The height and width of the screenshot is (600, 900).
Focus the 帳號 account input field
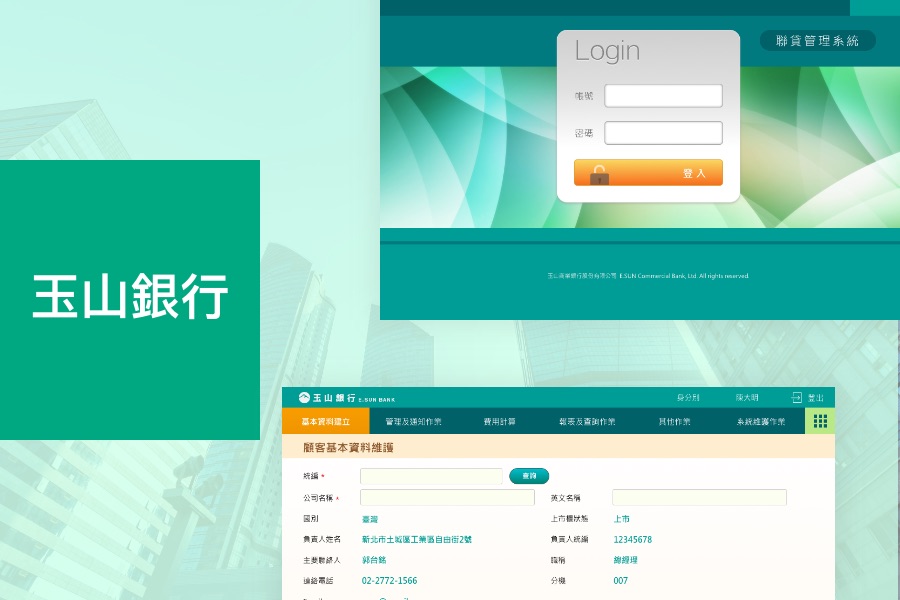[664, 96]
